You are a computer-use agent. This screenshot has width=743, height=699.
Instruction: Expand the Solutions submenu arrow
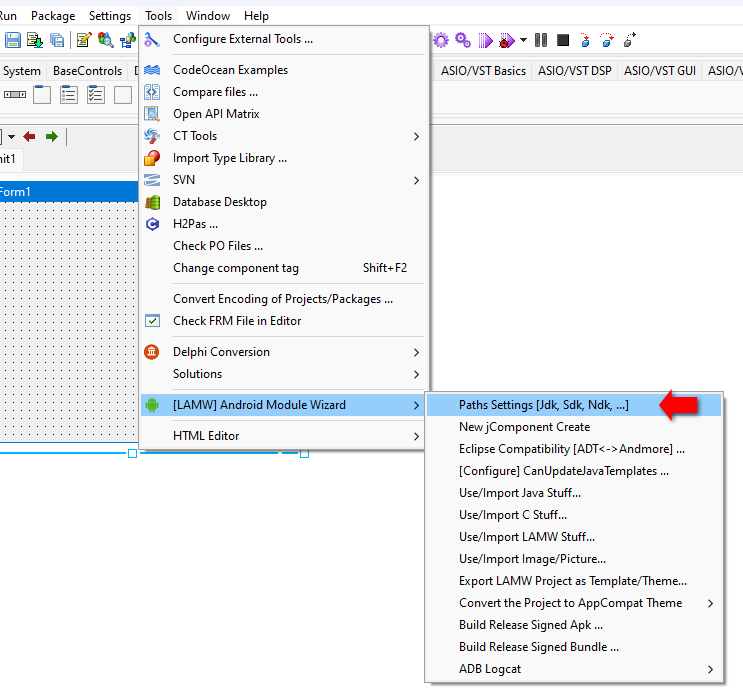pos(416,374)
